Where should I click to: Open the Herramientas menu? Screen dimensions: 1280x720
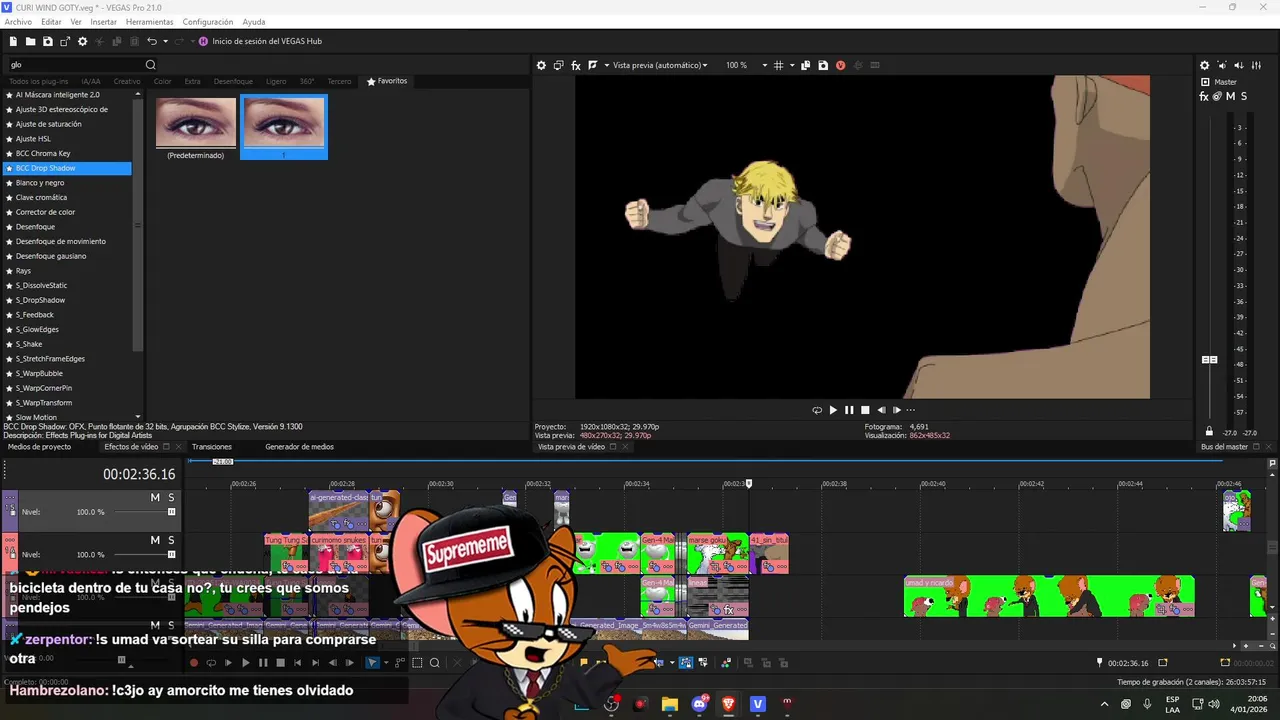[149, 21]
